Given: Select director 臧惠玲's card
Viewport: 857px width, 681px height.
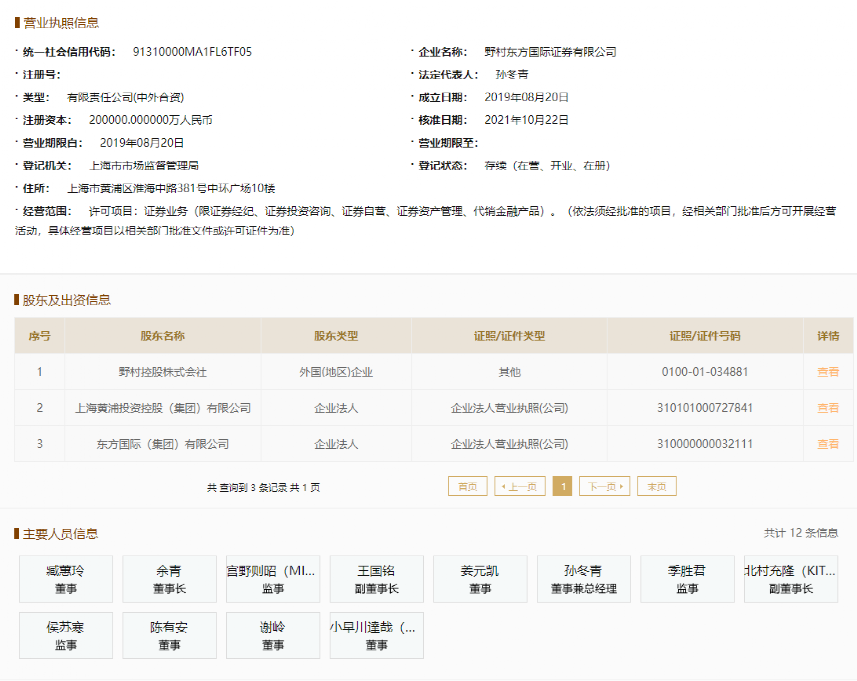Looking at the screenshot, I should (65, 579).
